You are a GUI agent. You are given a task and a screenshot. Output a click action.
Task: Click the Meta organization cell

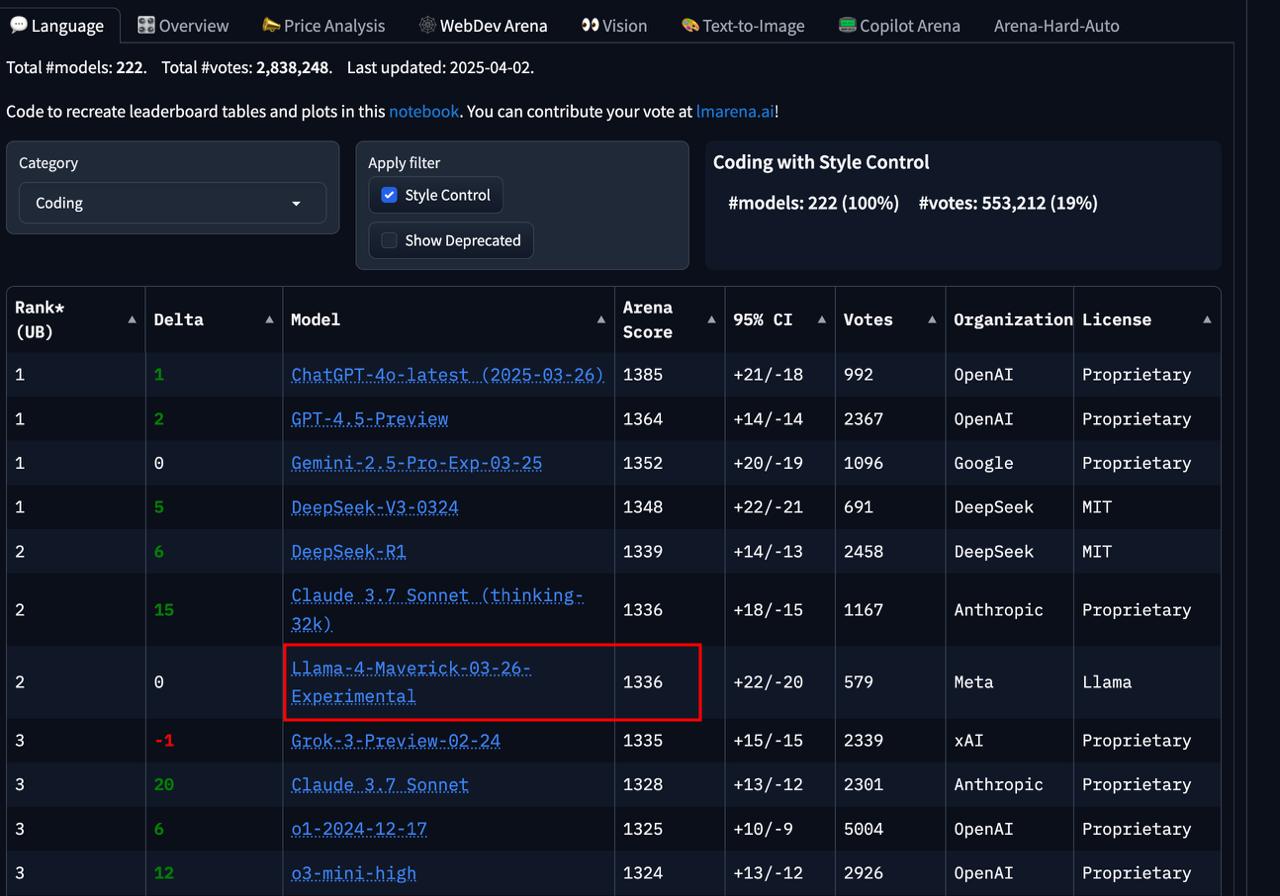click(1009, 682)
